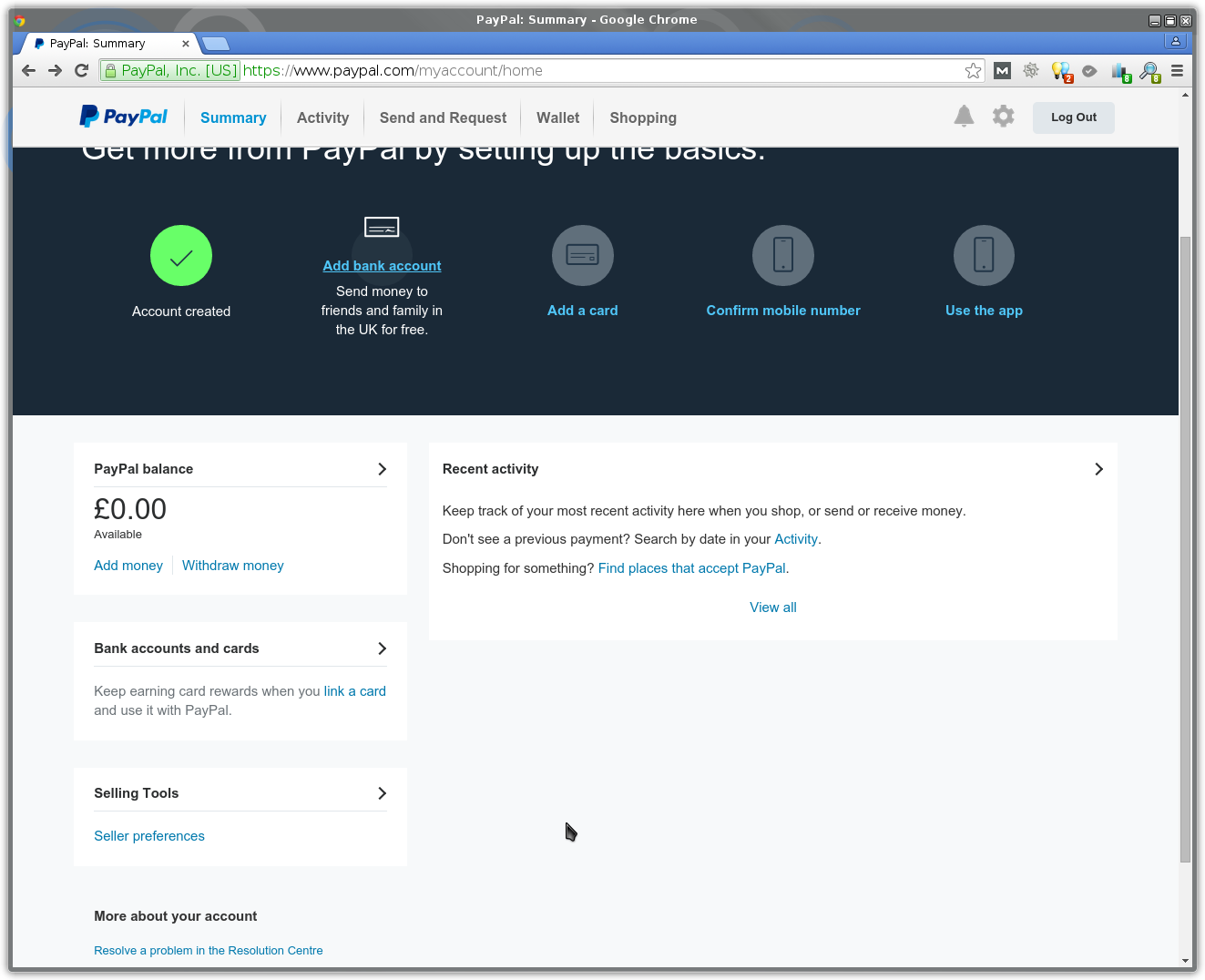Viewport: 1205px width, 980px height.
Task: Click the Add money link
Action: (128, 566)
